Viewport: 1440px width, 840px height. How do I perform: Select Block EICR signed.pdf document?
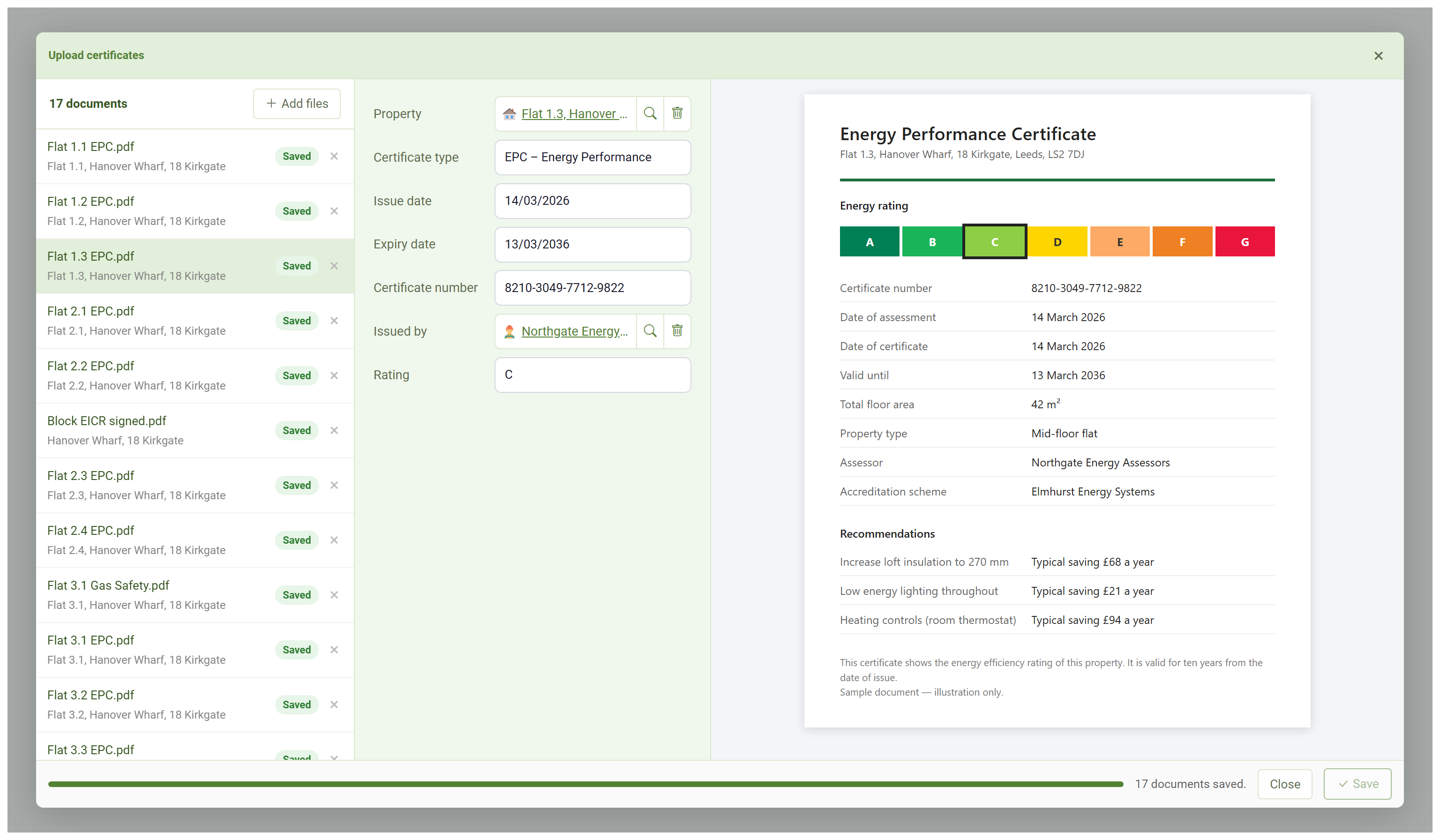[195, 430]
